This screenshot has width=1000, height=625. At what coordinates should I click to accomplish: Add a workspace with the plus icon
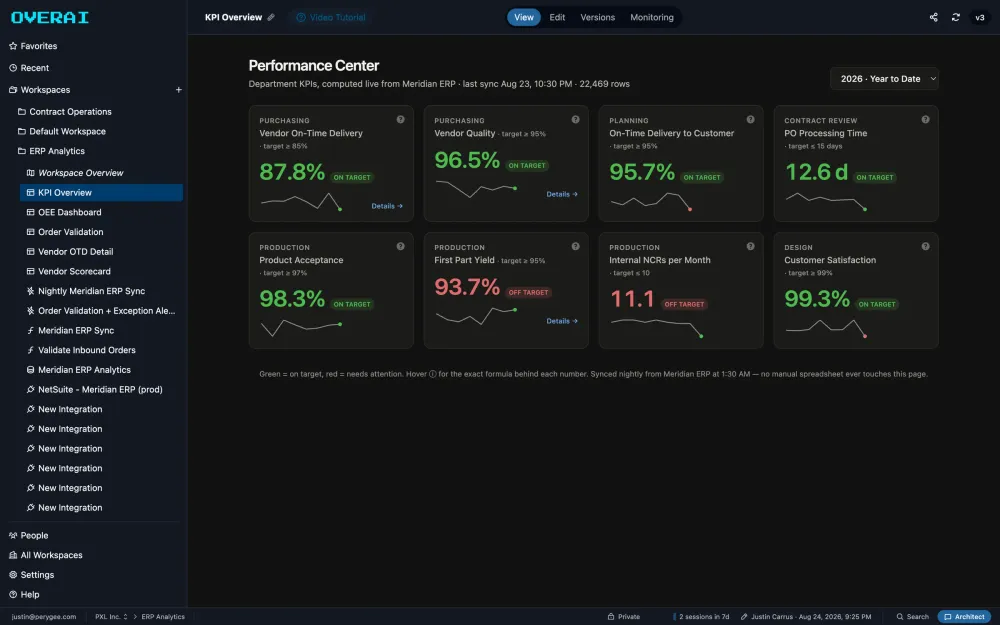point(179,90)
